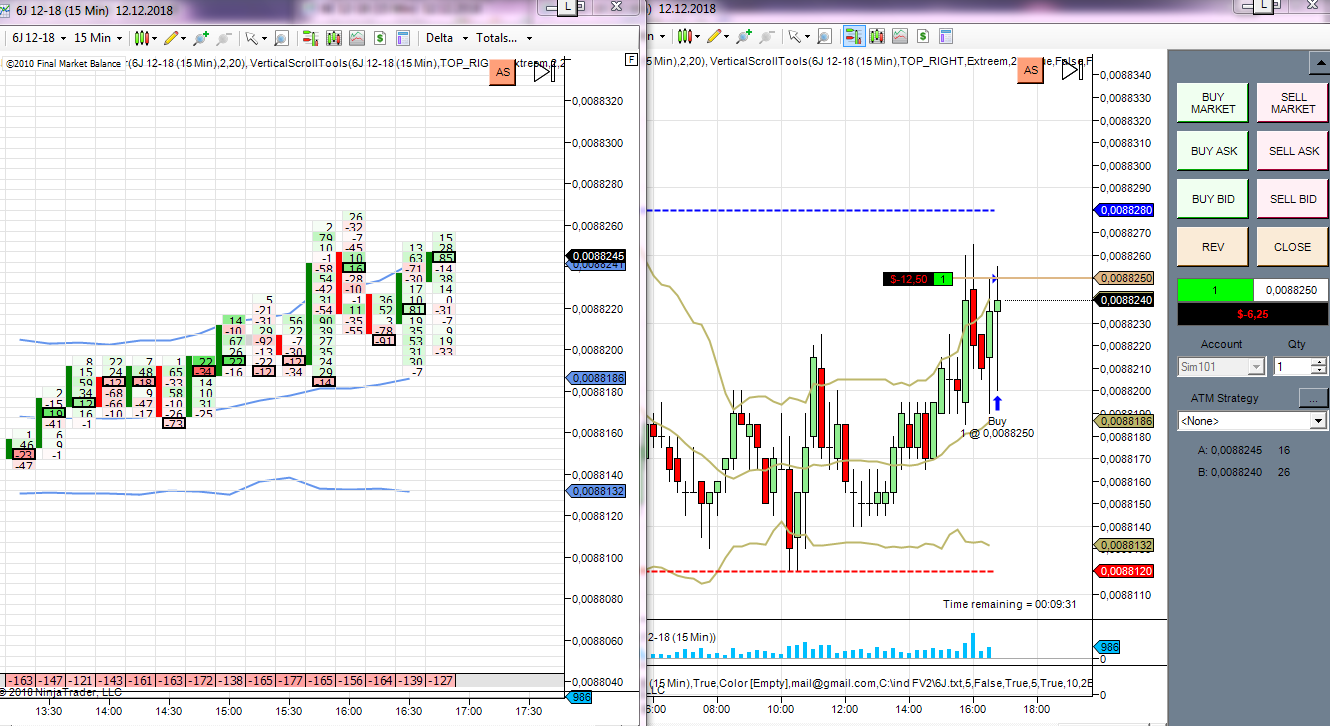Click the SELL BID button

[1293, 199]
